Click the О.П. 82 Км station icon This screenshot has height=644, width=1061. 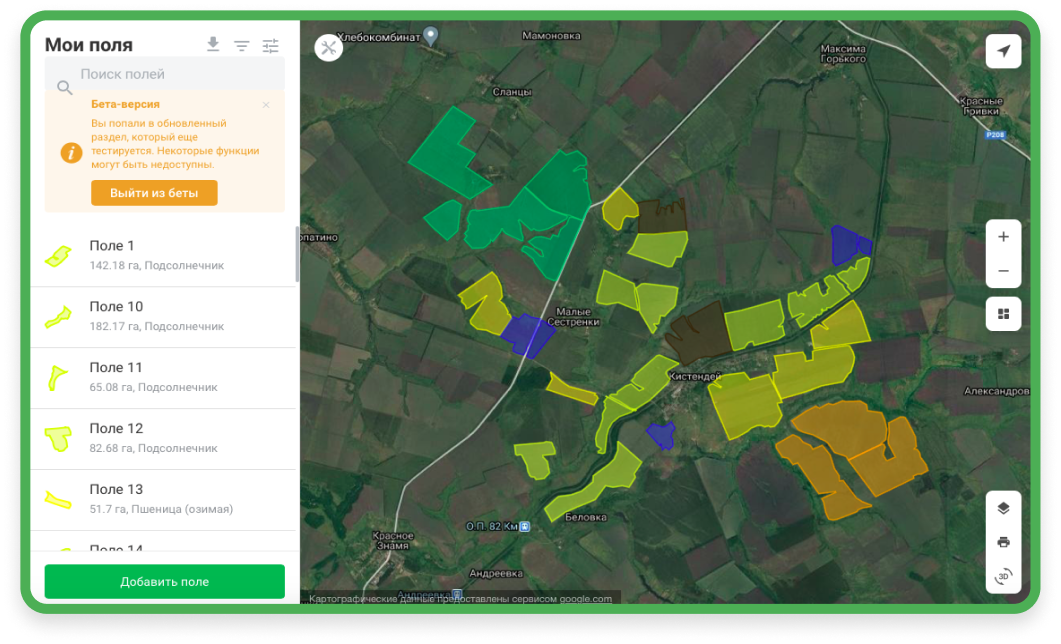click(x=524, y=526)
